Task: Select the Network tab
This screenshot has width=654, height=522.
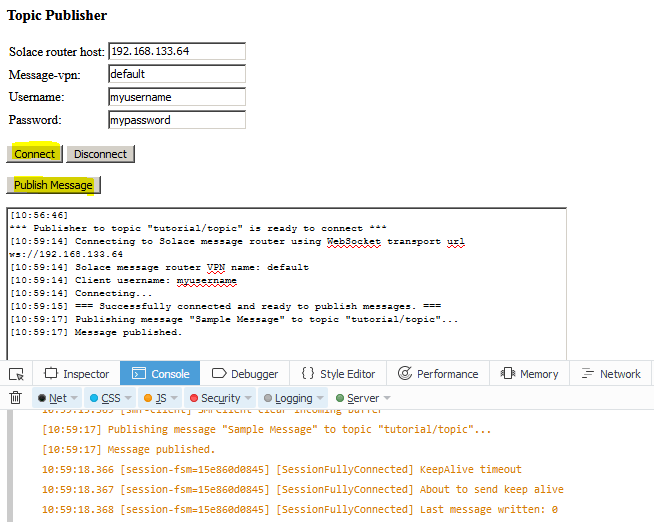Action: (x=610, y=374)
